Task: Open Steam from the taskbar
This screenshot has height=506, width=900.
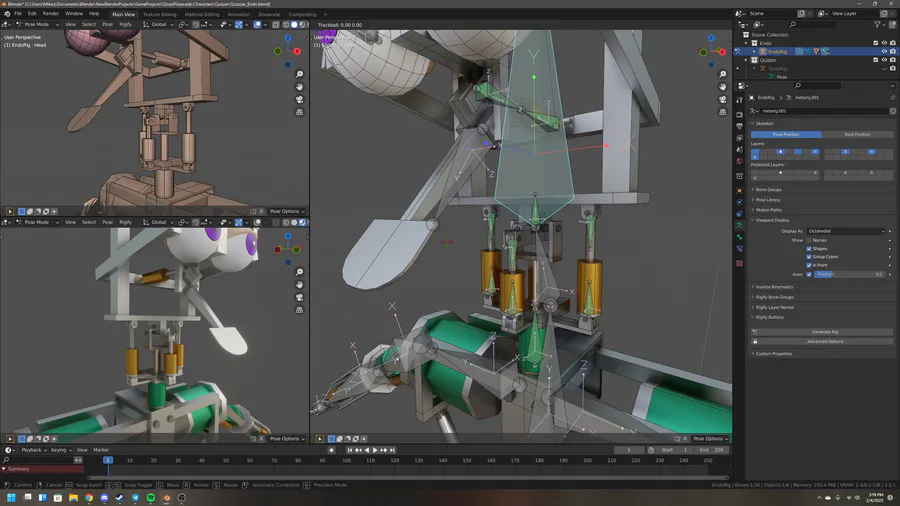Action: [x=120, y=498]
